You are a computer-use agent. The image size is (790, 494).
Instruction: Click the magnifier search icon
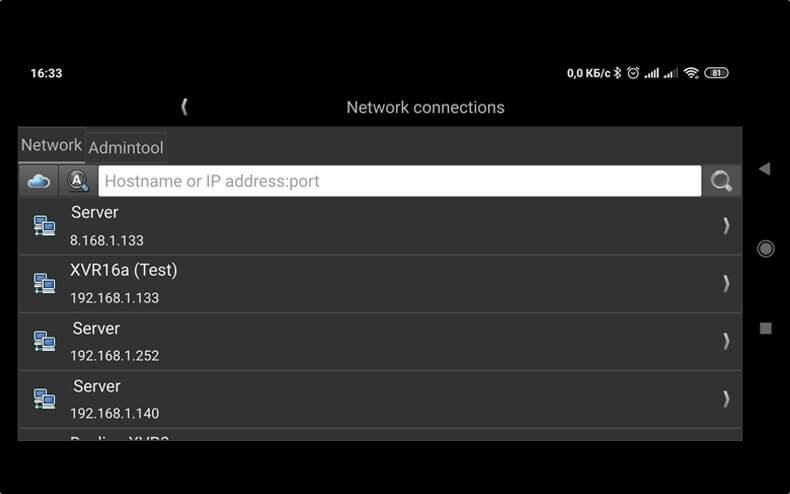point(721,181)
